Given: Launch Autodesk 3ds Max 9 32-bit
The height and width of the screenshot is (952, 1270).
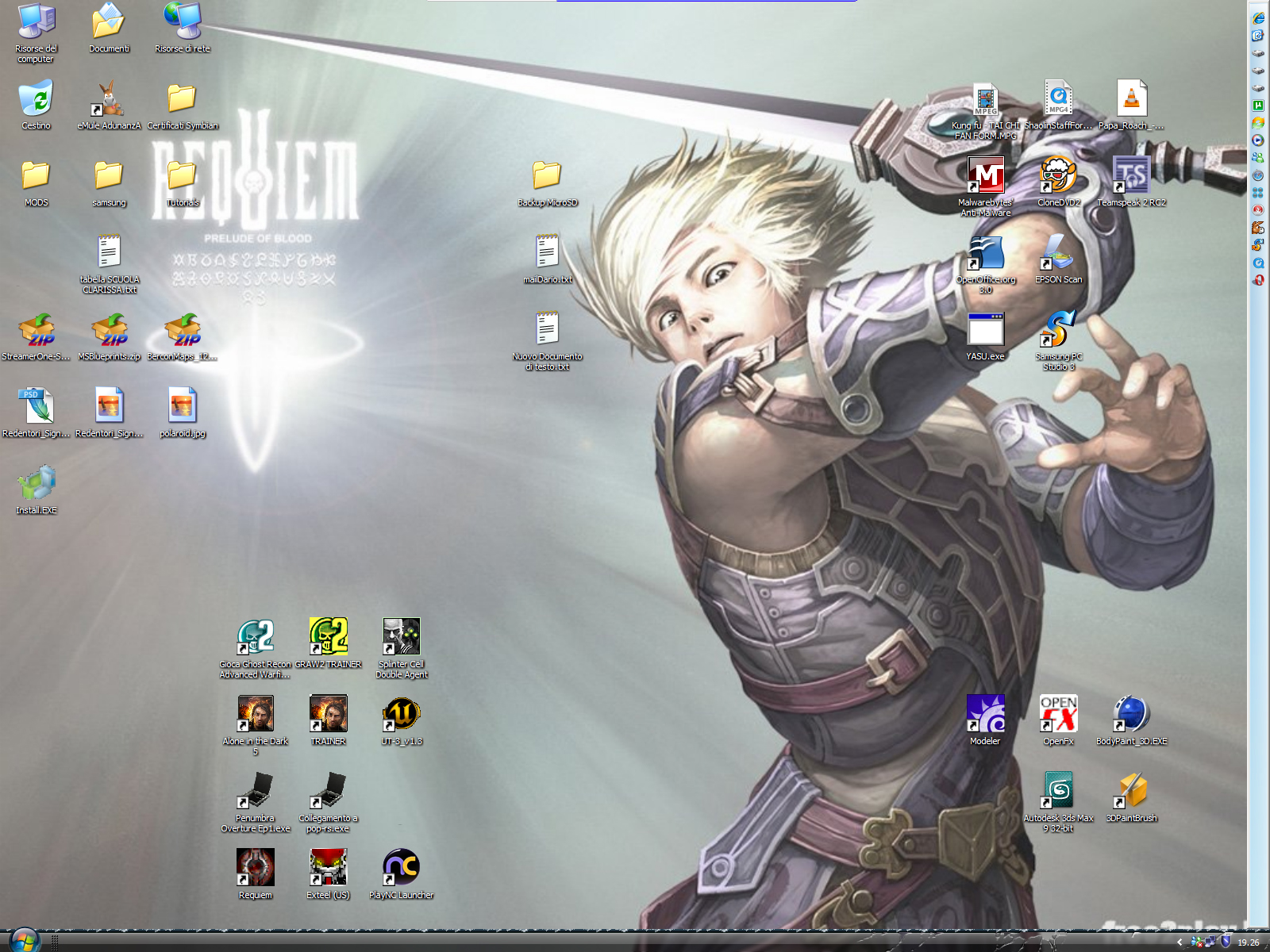Looking at the screenshot, I should tap(1058, 803).
